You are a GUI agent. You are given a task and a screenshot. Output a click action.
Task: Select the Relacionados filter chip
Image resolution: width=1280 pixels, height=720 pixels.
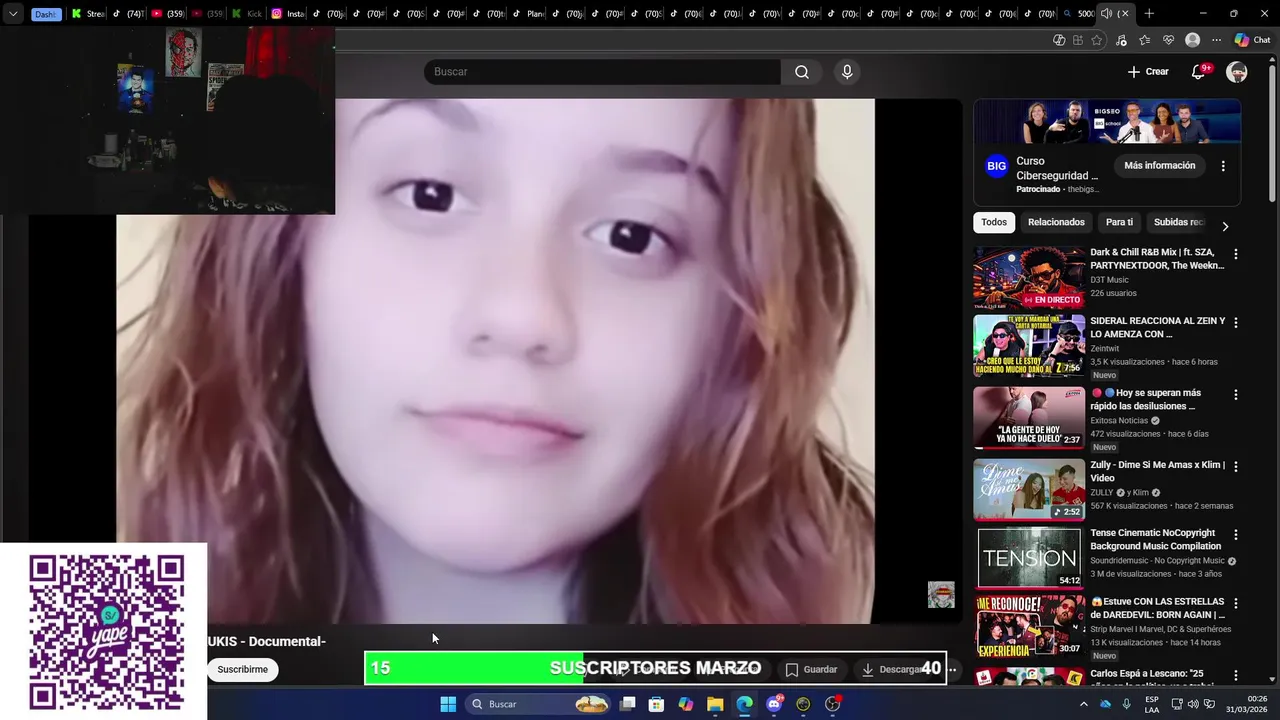pos(1056,222)
